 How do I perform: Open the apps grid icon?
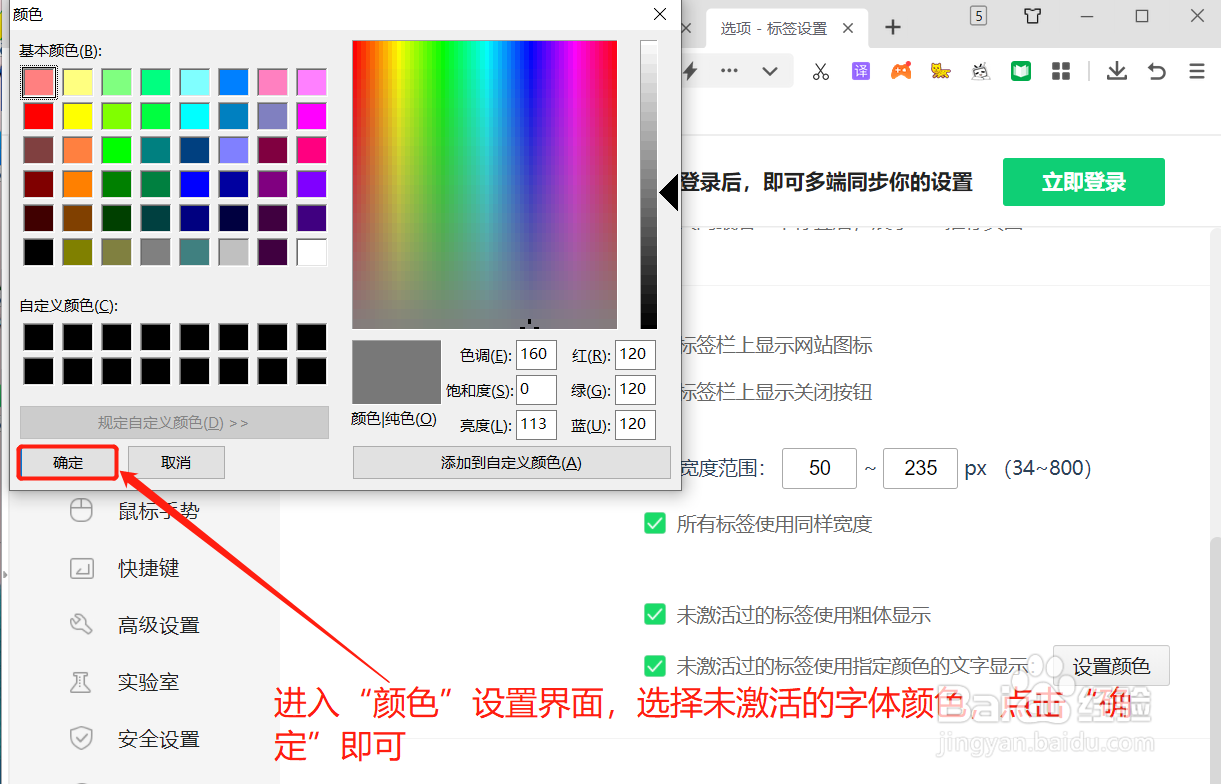(1060, 71)
